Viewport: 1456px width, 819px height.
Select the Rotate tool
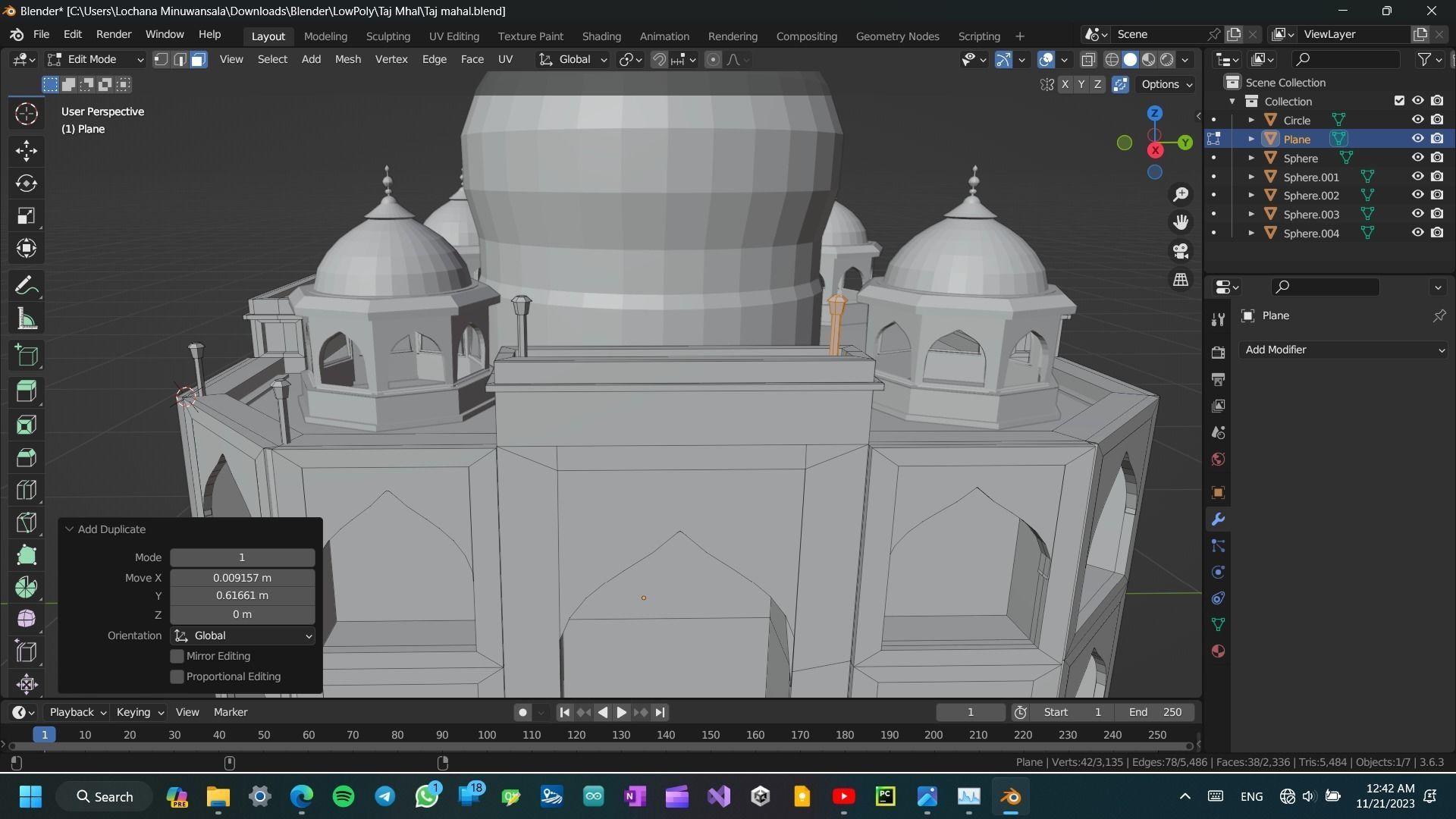27,183
